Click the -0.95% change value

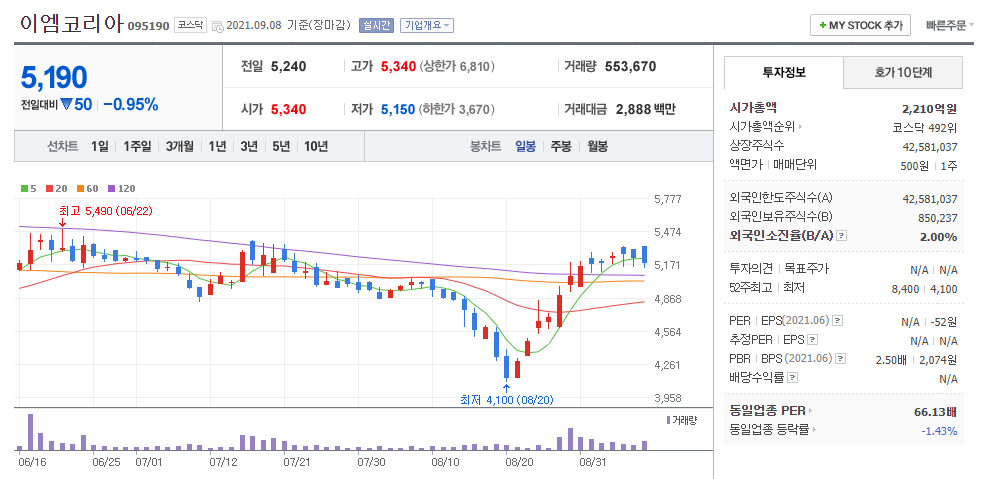coord(130,105)
